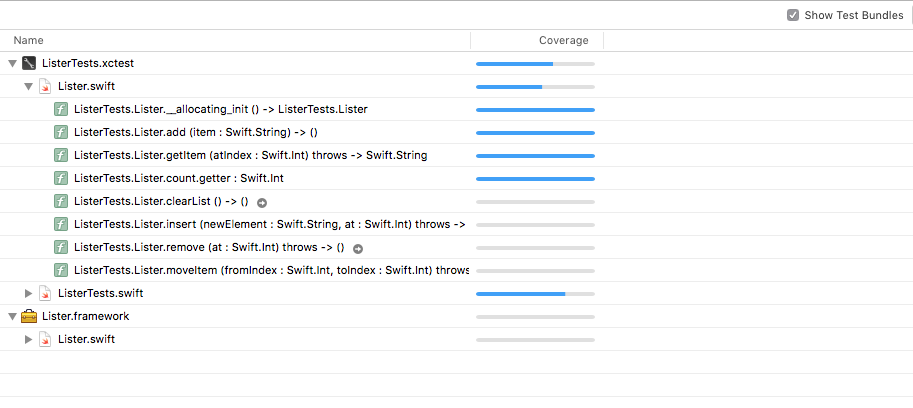Image resolution: width=913 pixels, height=408 pixels.
Task: Click the Name column header
Action: pos(29,40)
